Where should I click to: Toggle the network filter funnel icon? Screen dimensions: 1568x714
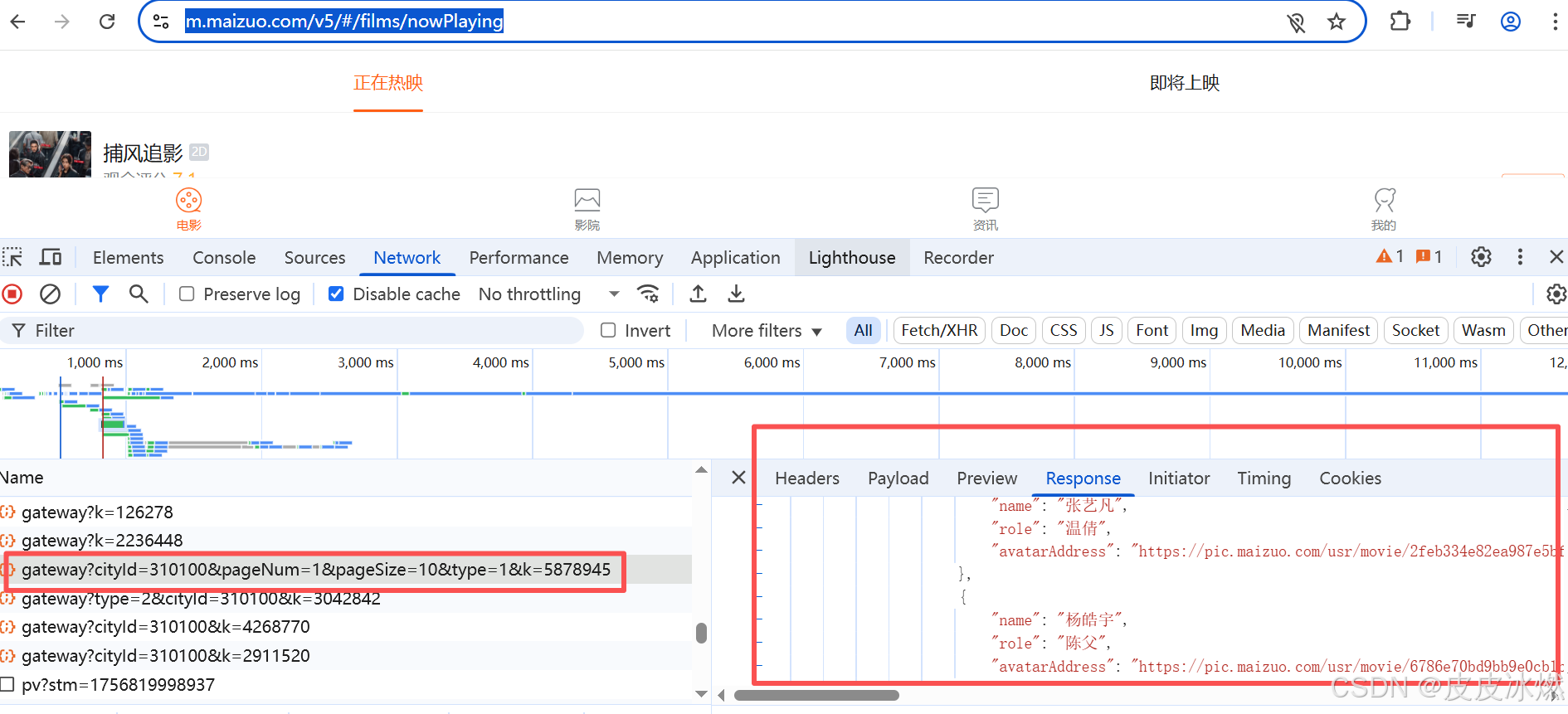pos(100,294)
